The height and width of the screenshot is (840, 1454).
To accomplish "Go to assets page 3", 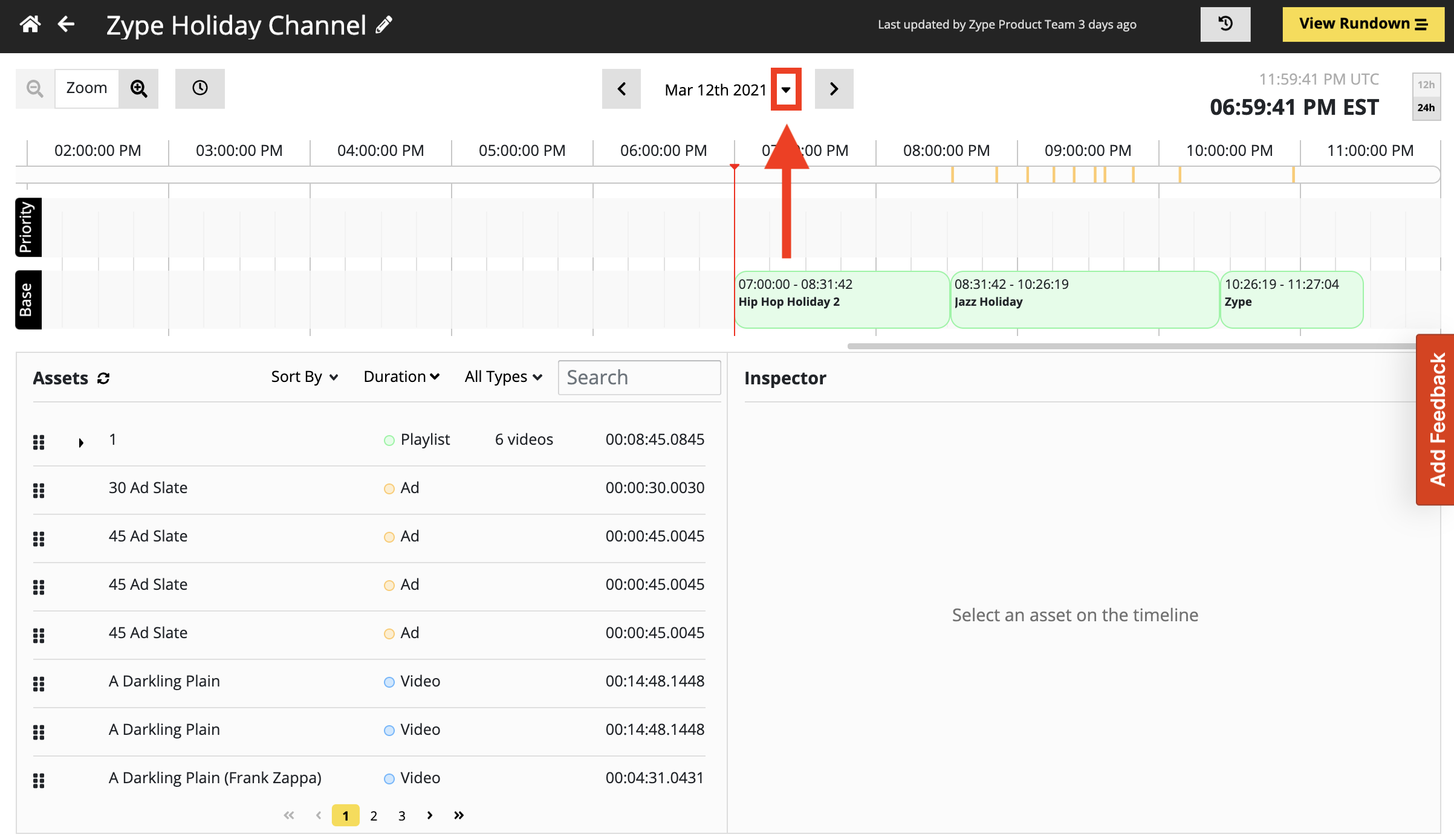I will click(x=402, y=816).
